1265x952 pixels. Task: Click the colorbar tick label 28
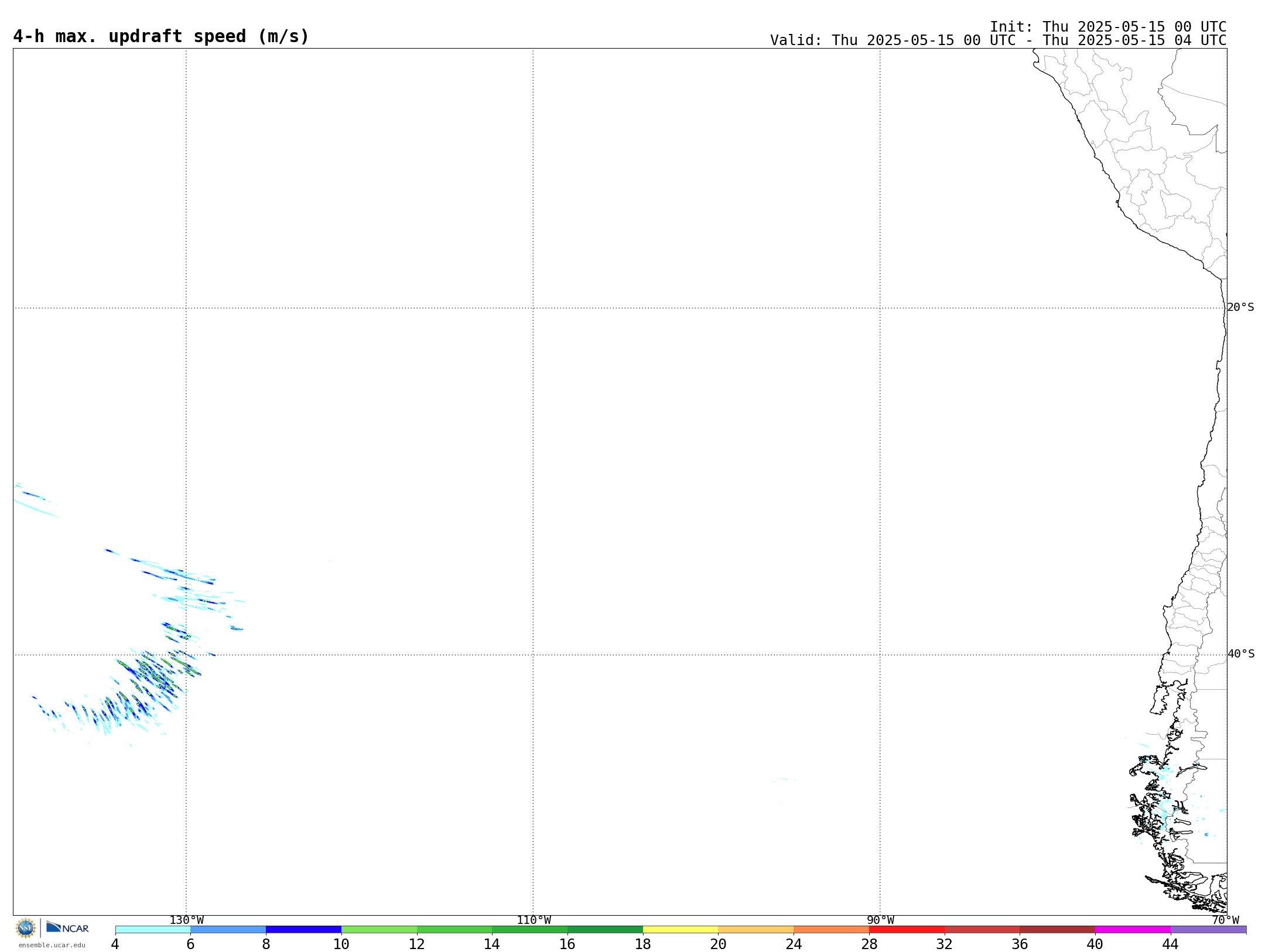click(869, 944)
